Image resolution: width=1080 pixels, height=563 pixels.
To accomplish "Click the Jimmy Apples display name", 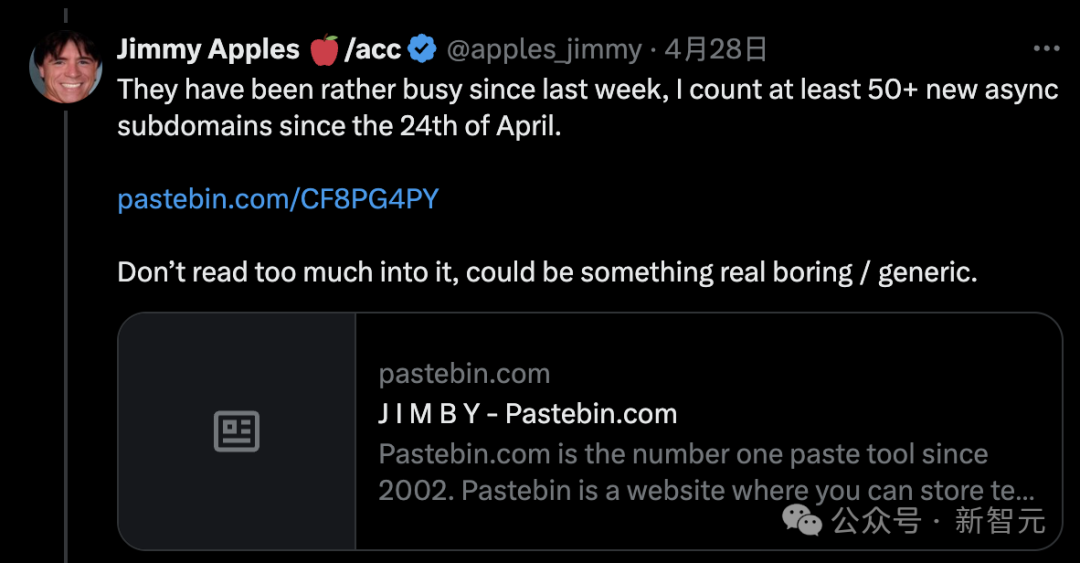I will click(208, 49).
